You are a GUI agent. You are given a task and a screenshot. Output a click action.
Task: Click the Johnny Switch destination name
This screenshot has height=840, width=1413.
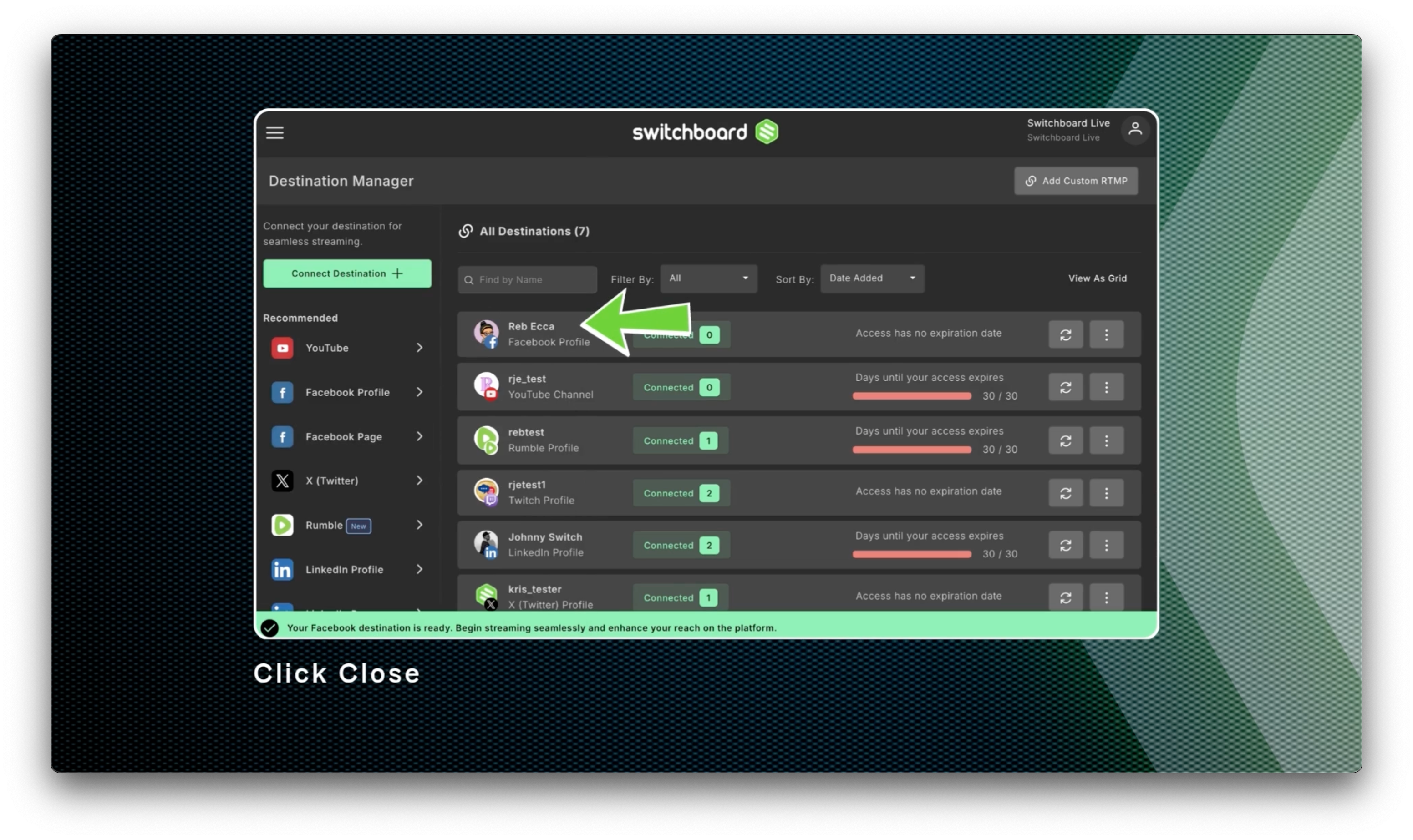(544, 537)
